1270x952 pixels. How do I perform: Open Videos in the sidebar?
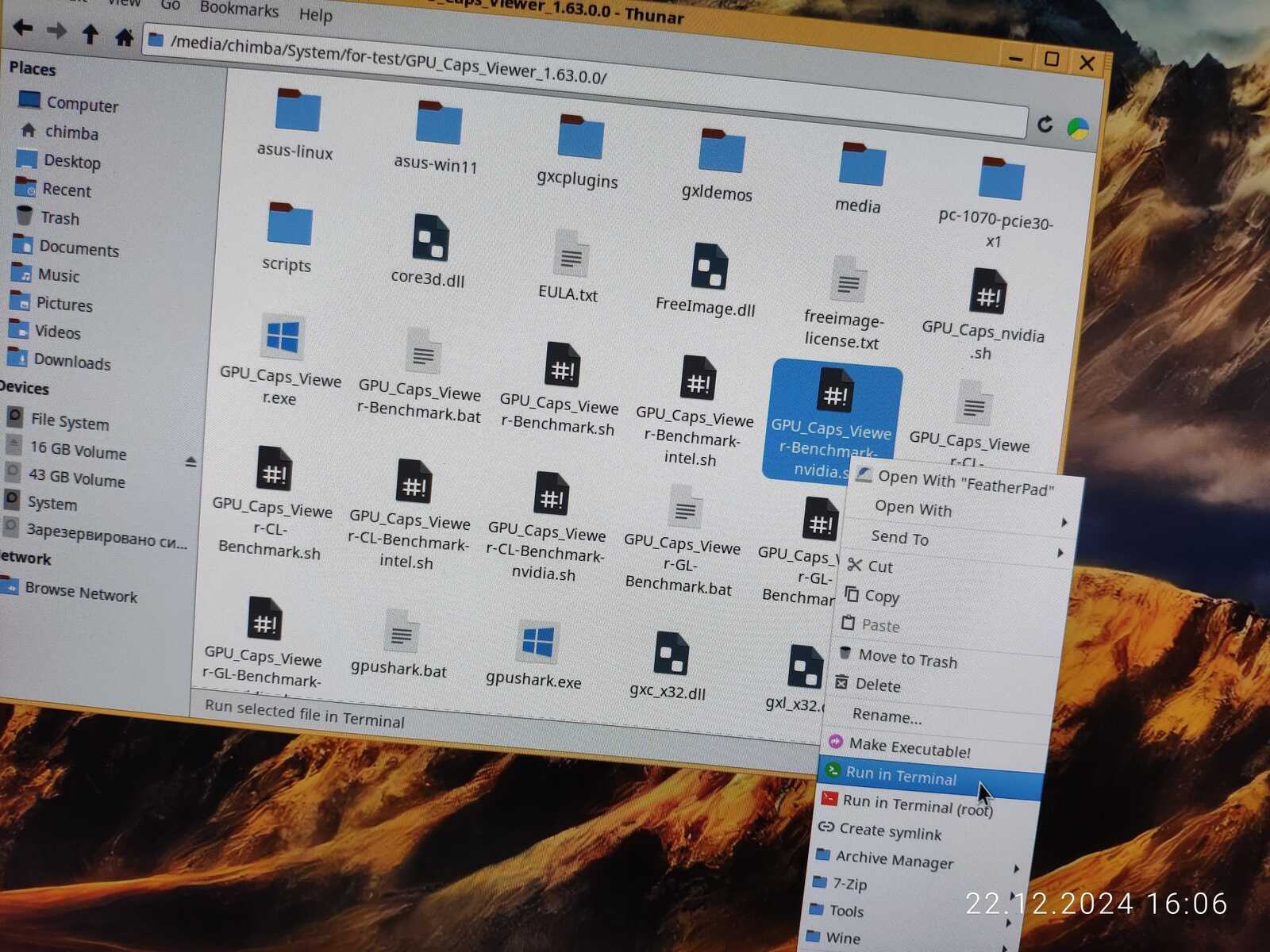(x=44, y=331)
